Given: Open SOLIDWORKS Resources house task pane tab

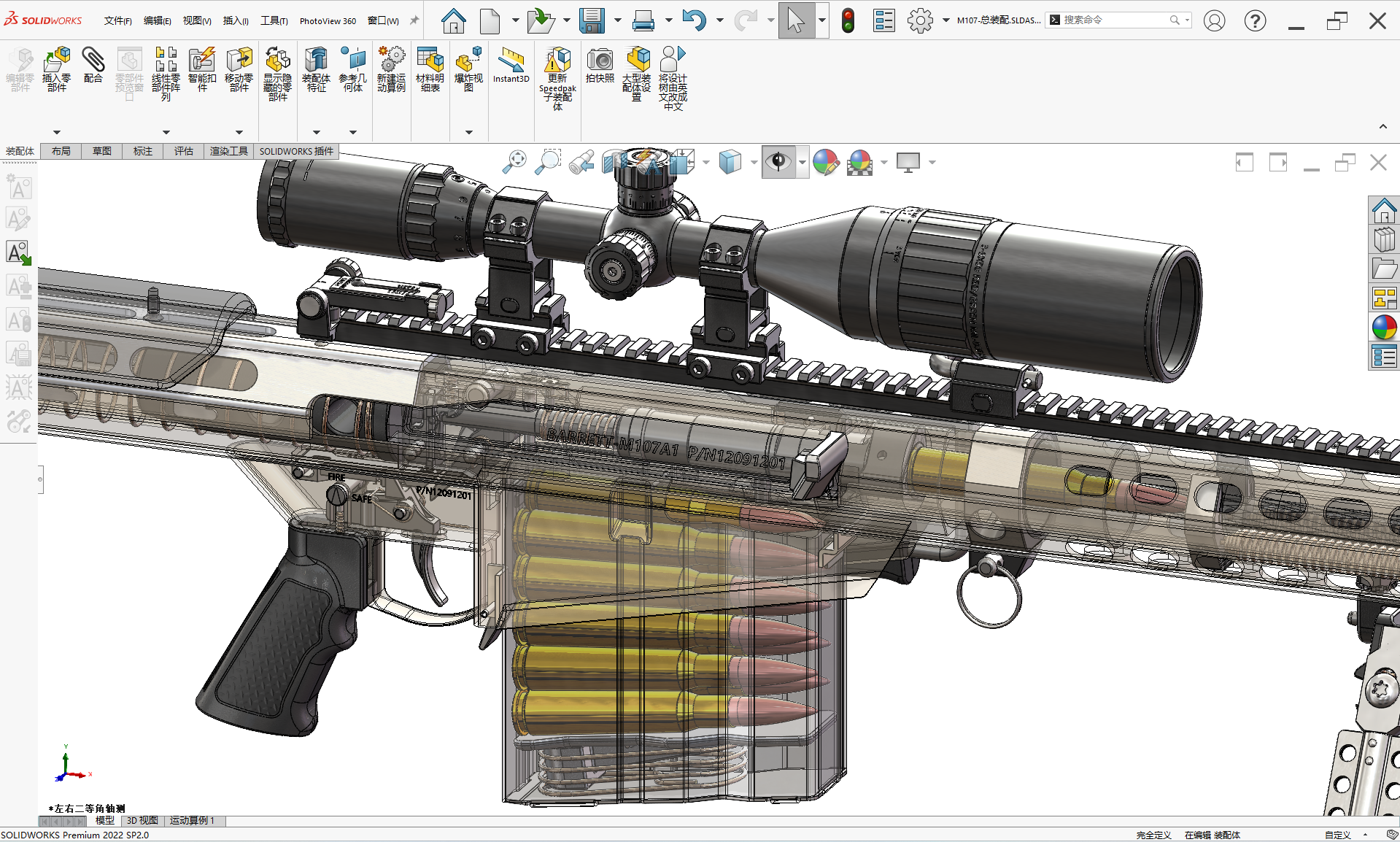Looking at the screenshot, I should click(x=1384, y=211).
